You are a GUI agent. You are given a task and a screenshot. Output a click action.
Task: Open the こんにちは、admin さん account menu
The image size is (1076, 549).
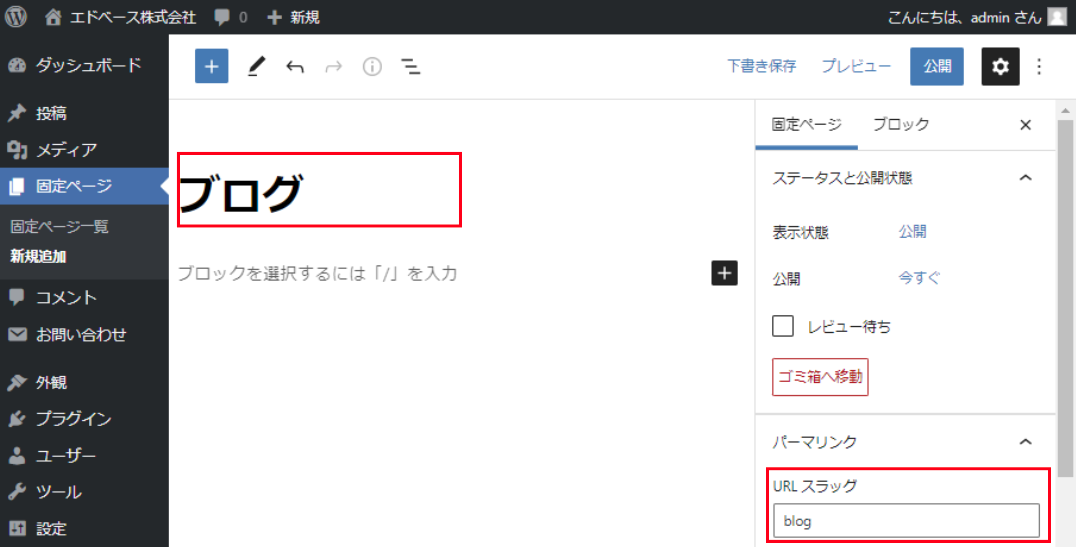(976, 17)
